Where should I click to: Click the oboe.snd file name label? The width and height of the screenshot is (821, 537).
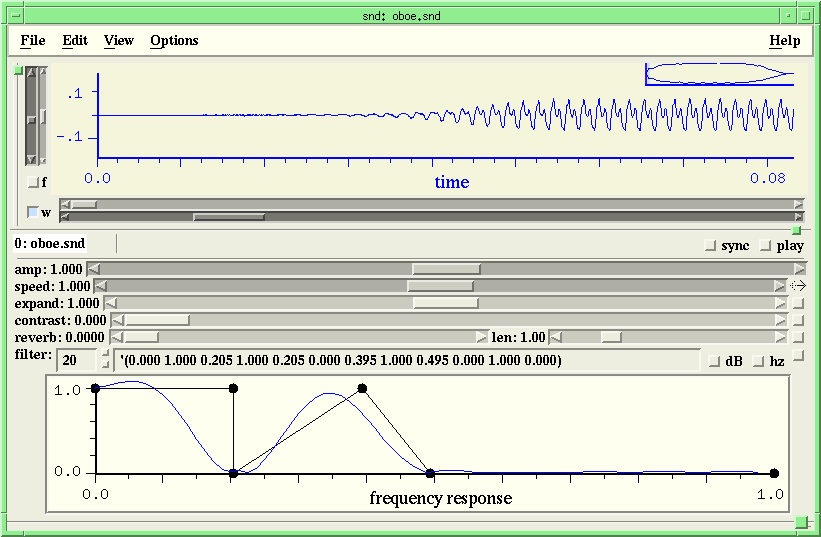[x=50, y=243]
